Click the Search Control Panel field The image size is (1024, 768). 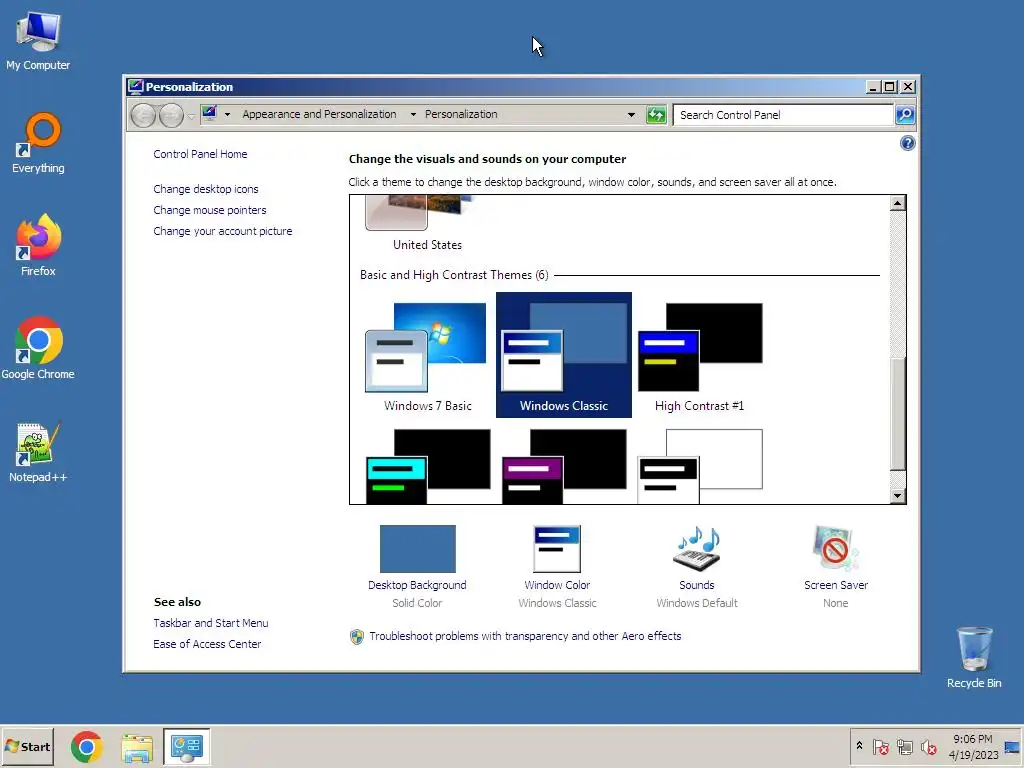pos(784,115)
